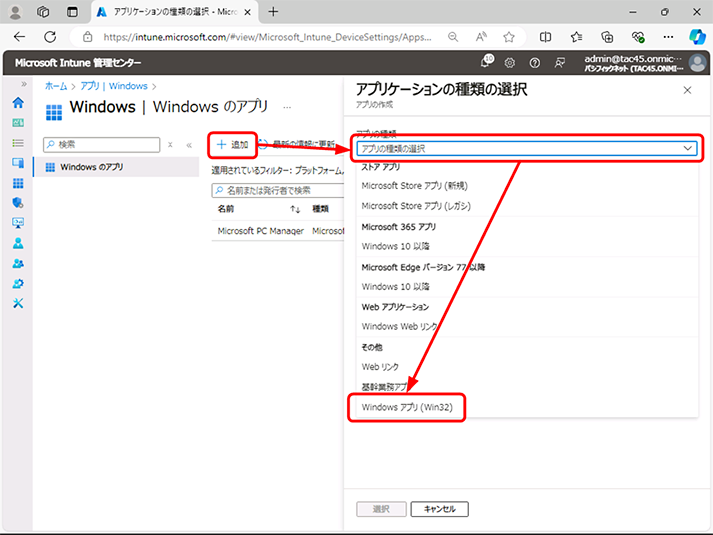713x535 pixels.
Task: Open the Users icon in the sidebar
Action: point(18,243)
